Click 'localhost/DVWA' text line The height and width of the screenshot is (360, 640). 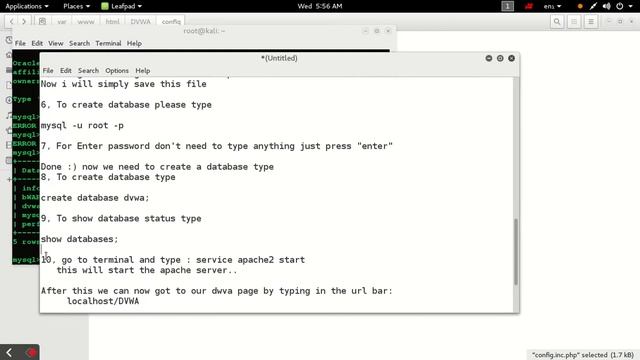tap(103, 301)
